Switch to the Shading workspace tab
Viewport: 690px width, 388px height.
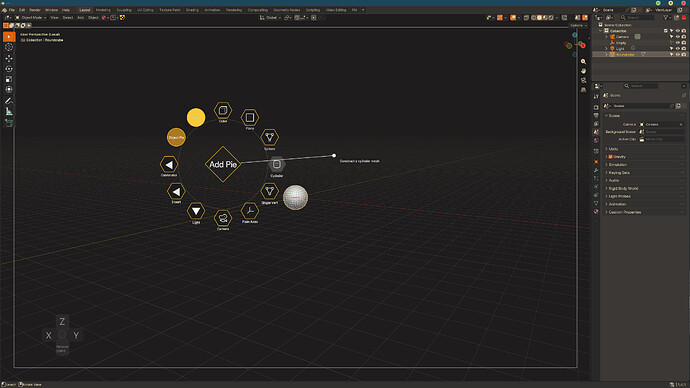(192, 10)
